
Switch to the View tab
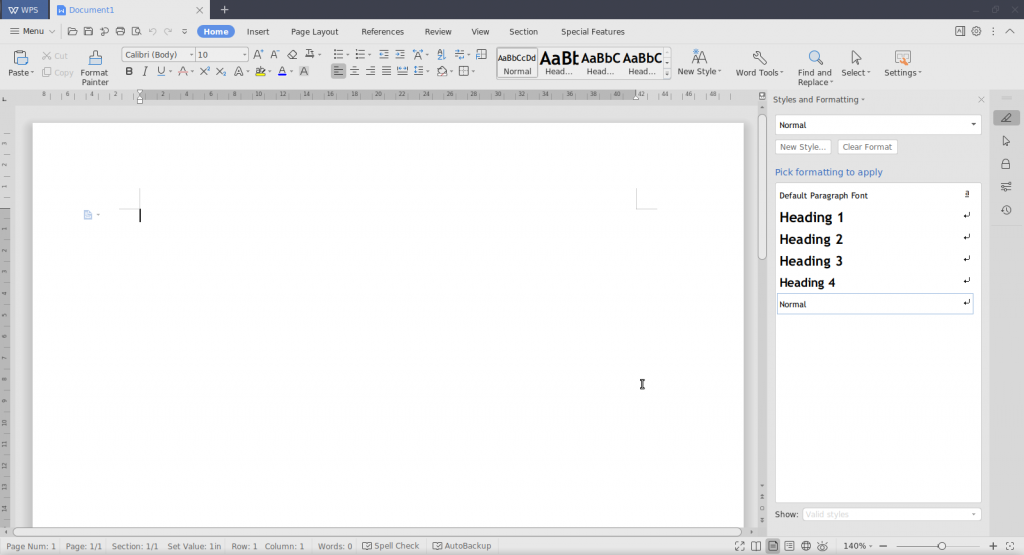(x=480, y=31)
